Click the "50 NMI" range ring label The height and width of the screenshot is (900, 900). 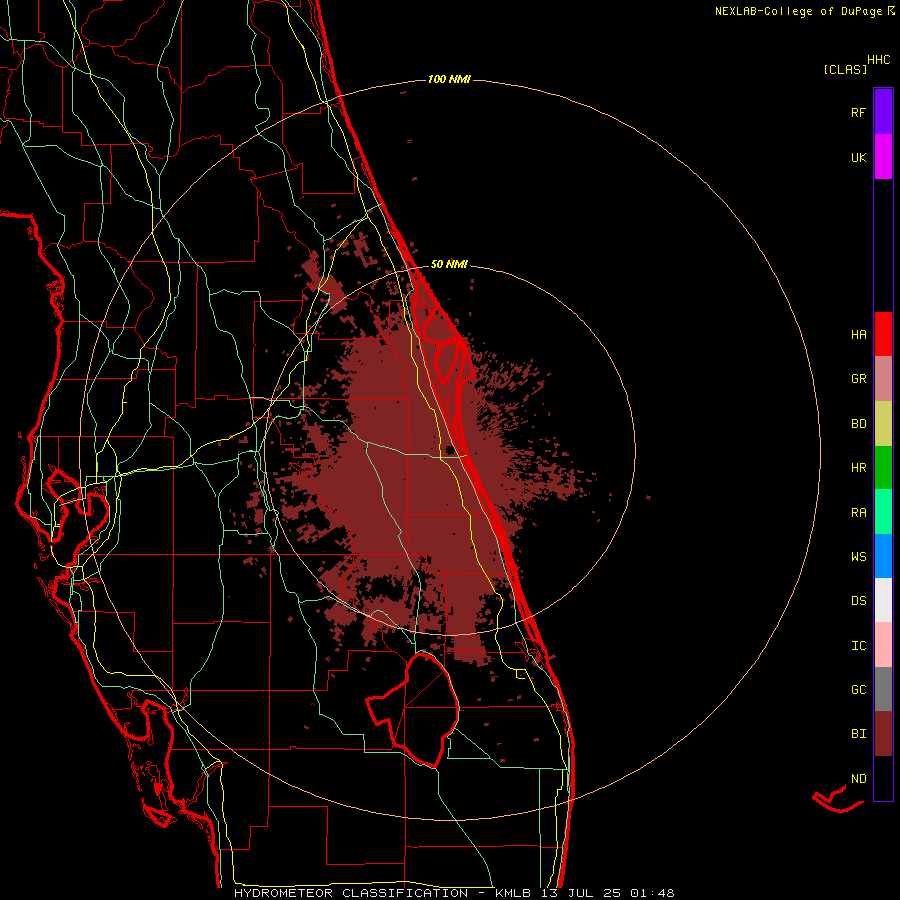449,264
